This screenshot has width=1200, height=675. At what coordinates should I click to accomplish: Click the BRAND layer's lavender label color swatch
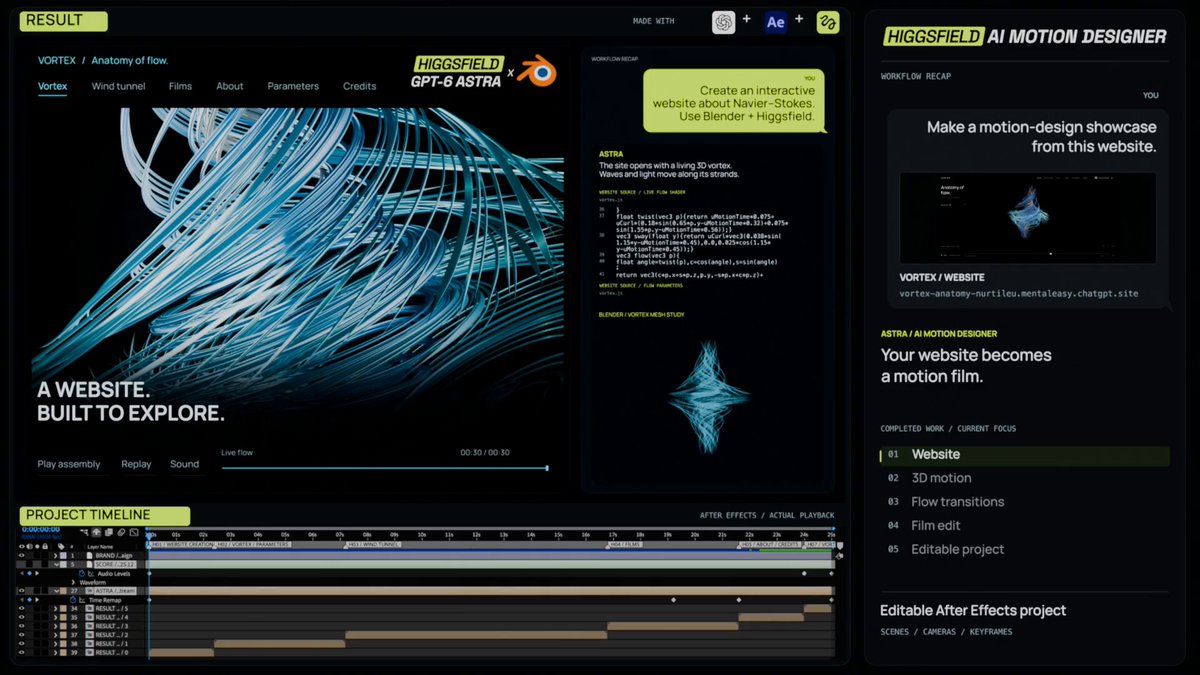click(x=63, y=555)
